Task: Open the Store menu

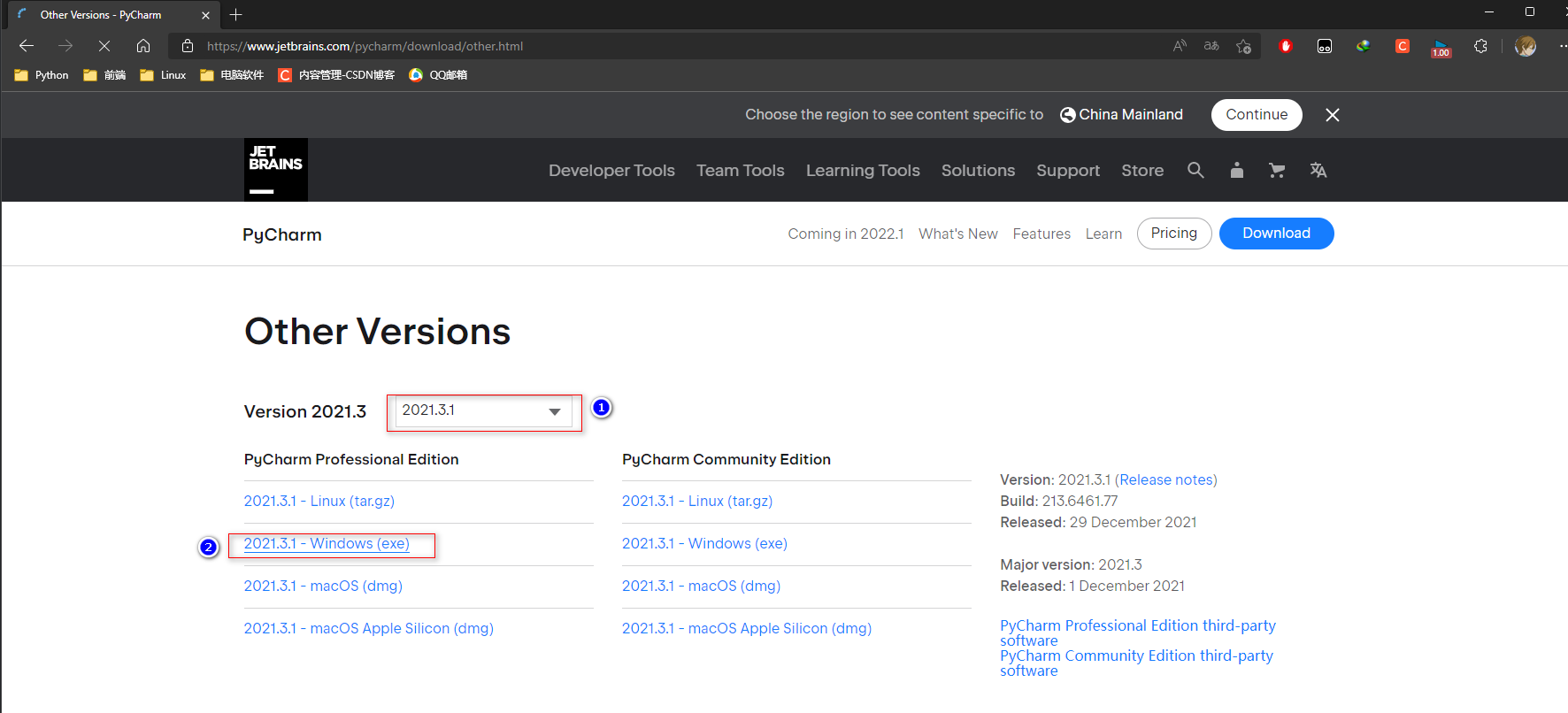Action: click(1142, 171)
